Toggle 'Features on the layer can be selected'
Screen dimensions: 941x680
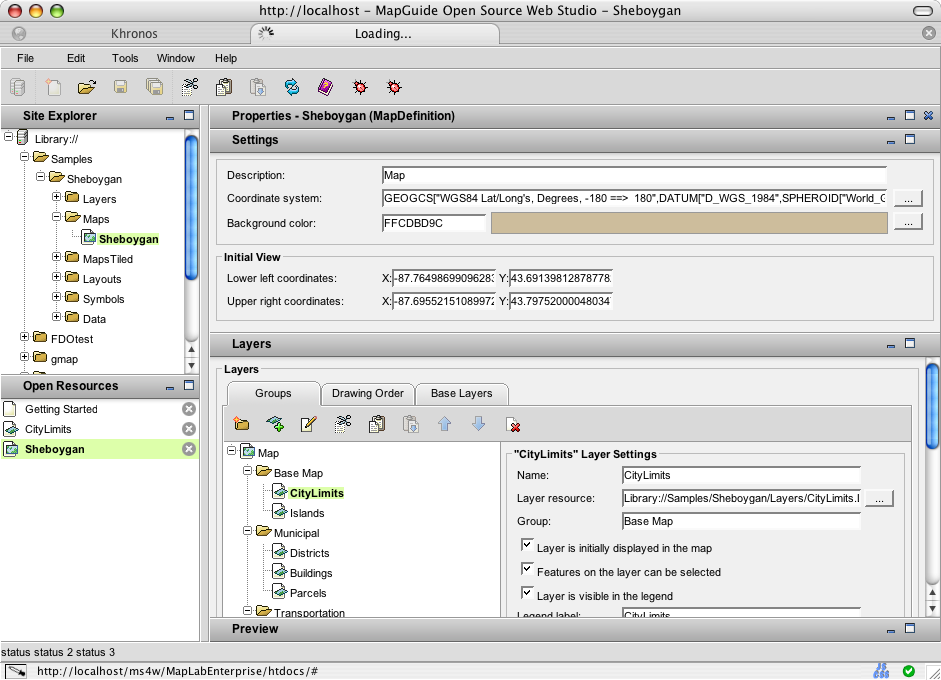pos(527,570)
